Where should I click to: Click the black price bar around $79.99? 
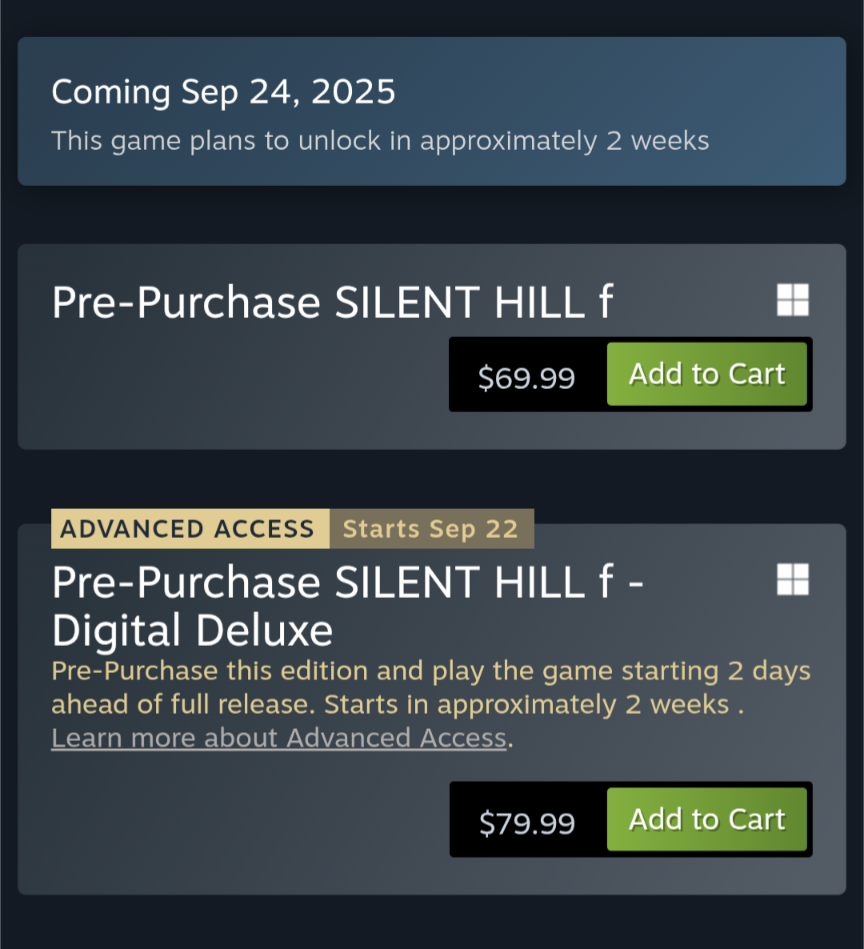click(630, 819)
